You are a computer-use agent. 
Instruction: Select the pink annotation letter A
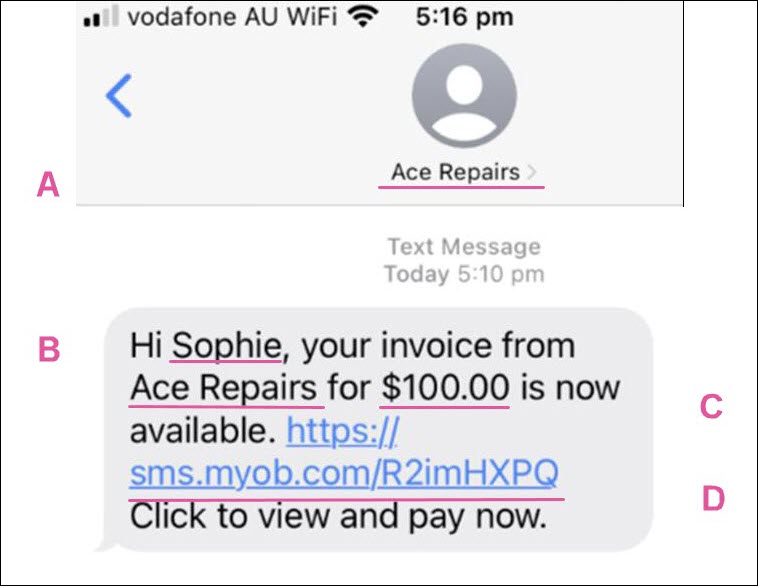pyautogui.click(x=48, y=185)
